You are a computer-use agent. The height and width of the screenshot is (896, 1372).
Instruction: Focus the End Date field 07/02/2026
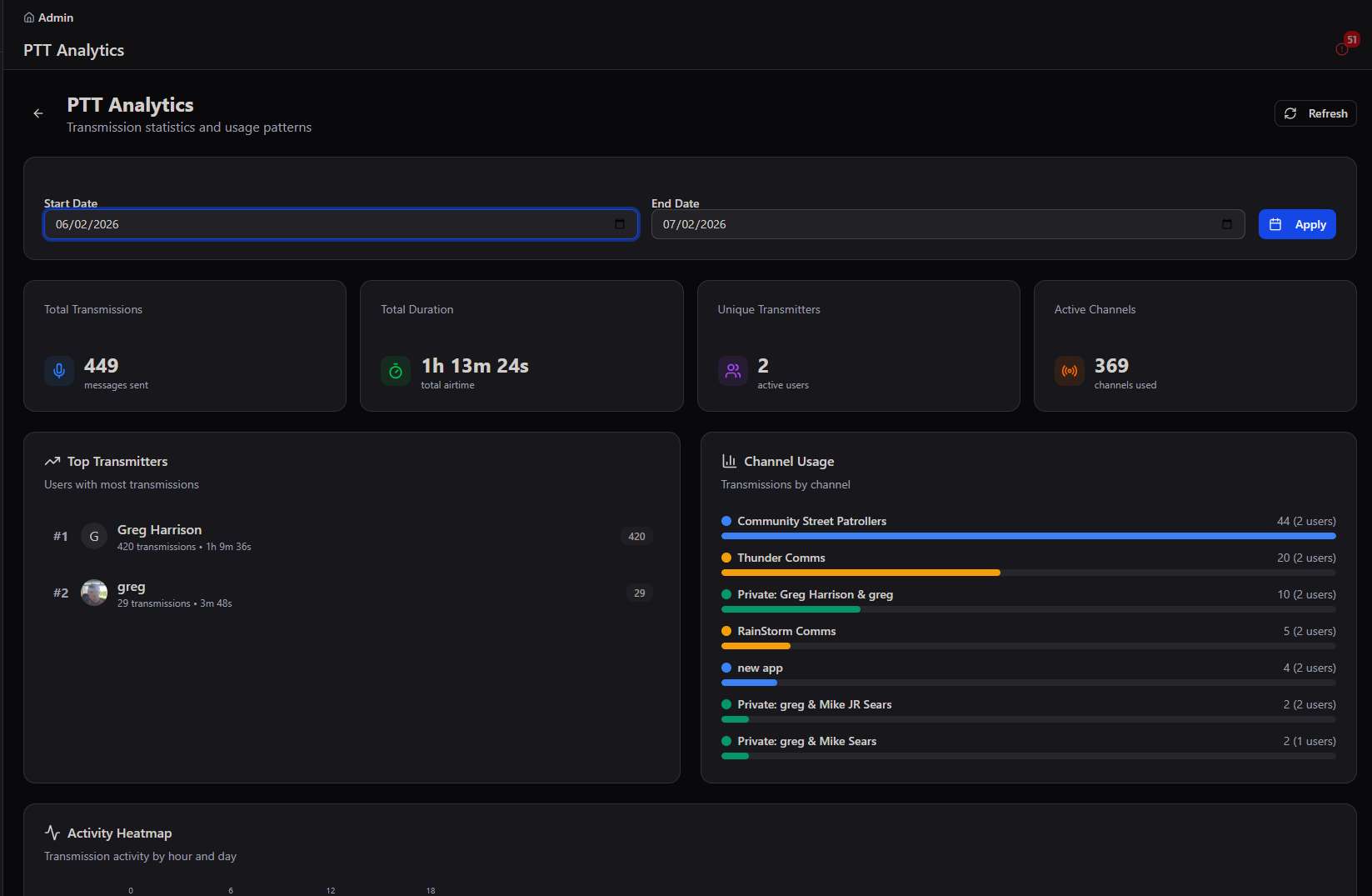coord(948,224)
